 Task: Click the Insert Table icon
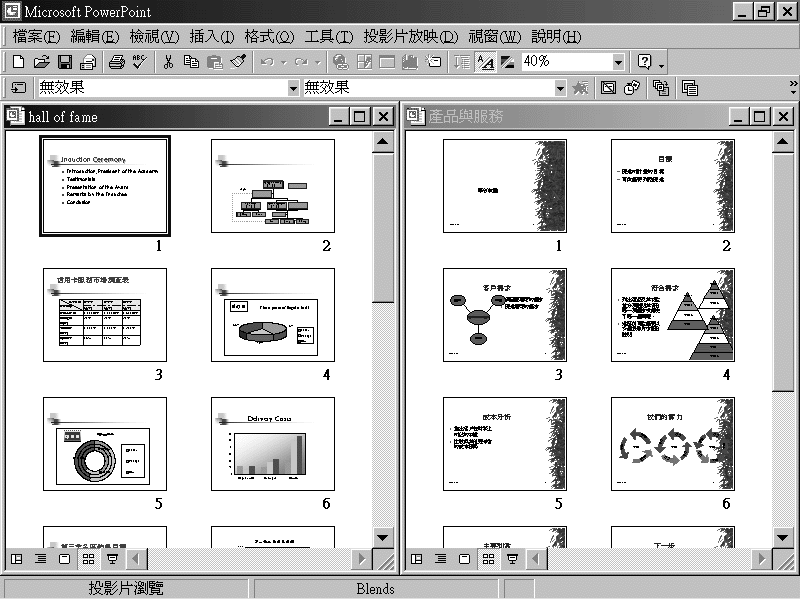tap(387, 62)
